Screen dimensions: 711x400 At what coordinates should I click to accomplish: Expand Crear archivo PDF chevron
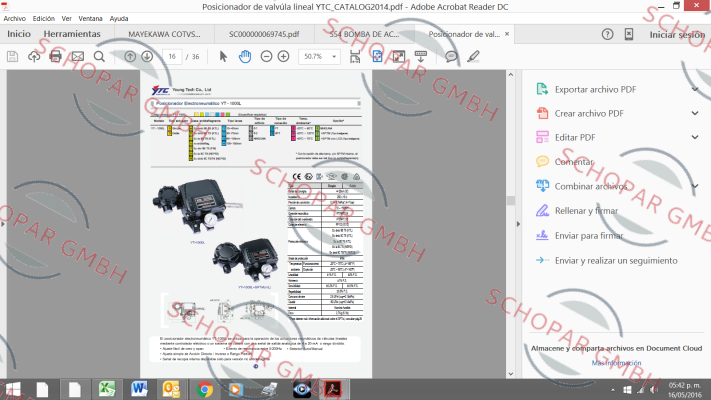[x=695, y=113]
